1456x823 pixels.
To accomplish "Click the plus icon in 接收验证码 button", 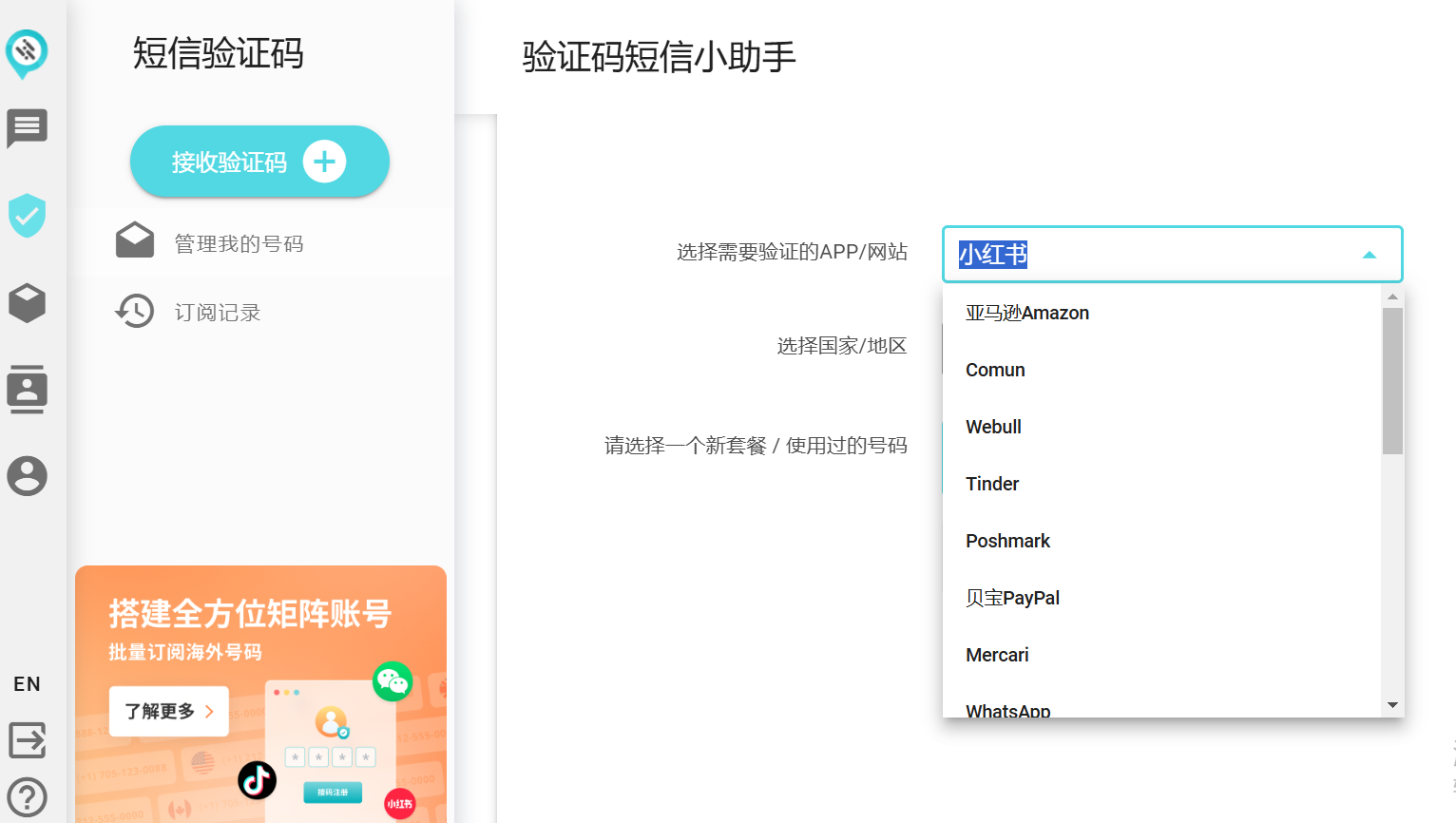I will tap(324, 162).
